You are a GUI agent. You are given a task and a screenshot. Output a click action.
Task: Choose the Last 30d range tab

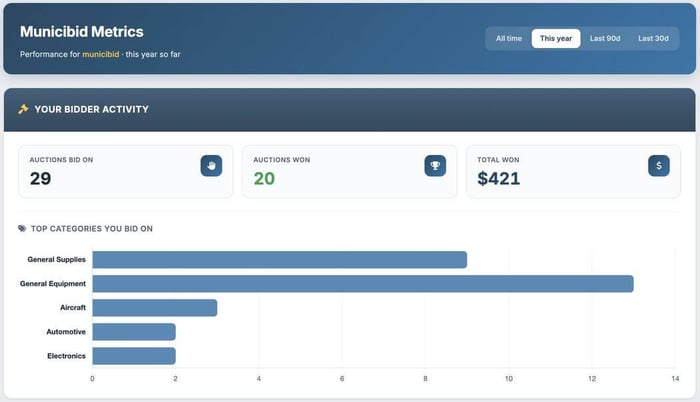tap(653, 38)
